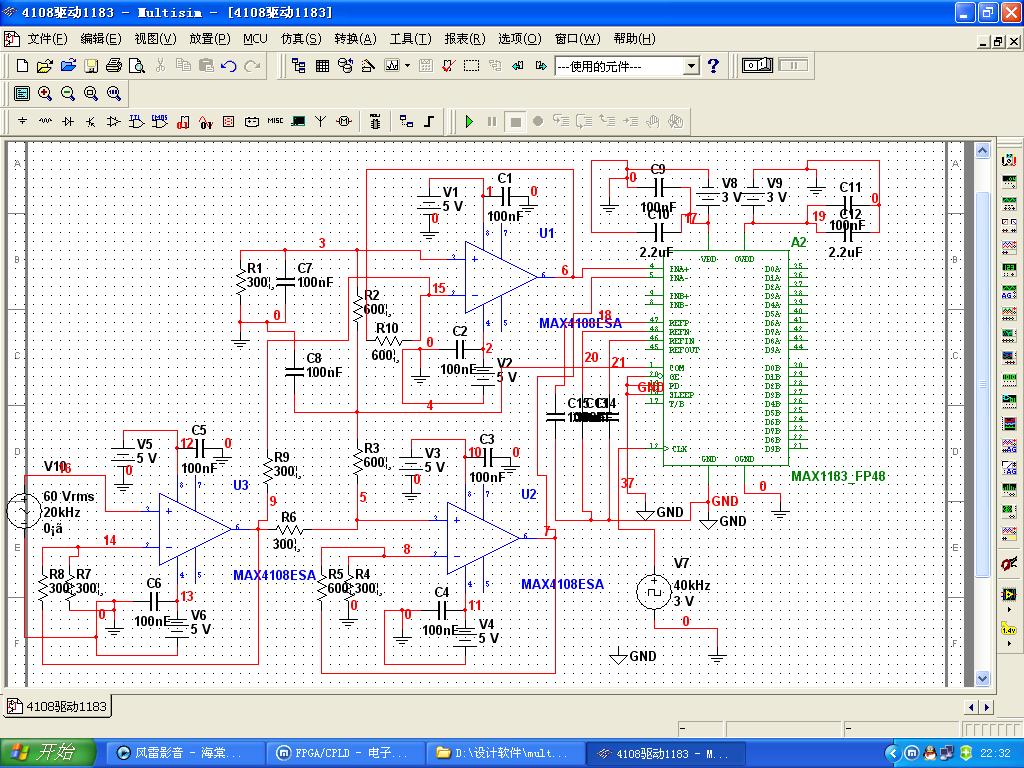Image resolution: width=1024 pixels, height=768 pixels.
Task: Open Multisim help with the question mark
Action: coord(713,66)
